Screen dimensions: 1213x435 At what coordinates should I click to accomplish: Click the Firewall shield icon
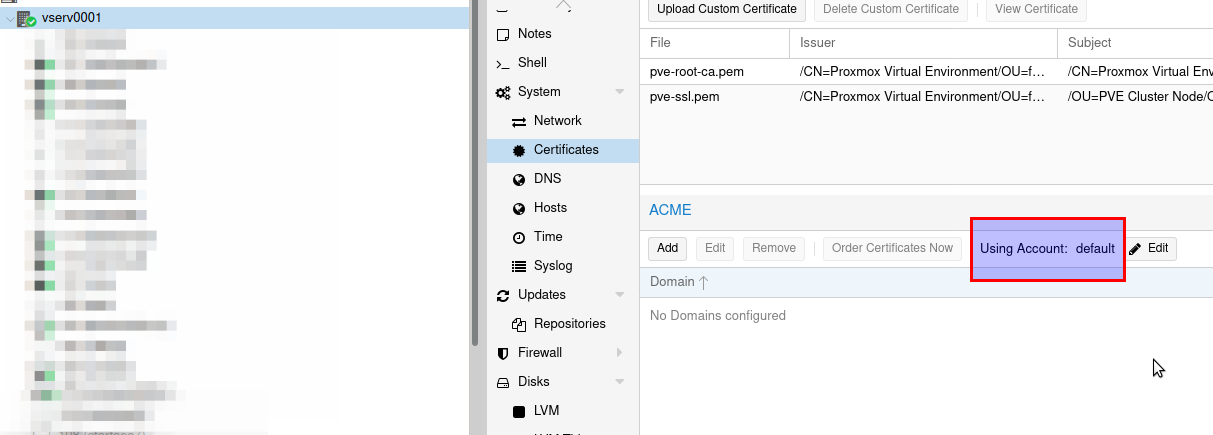point(503,353)
